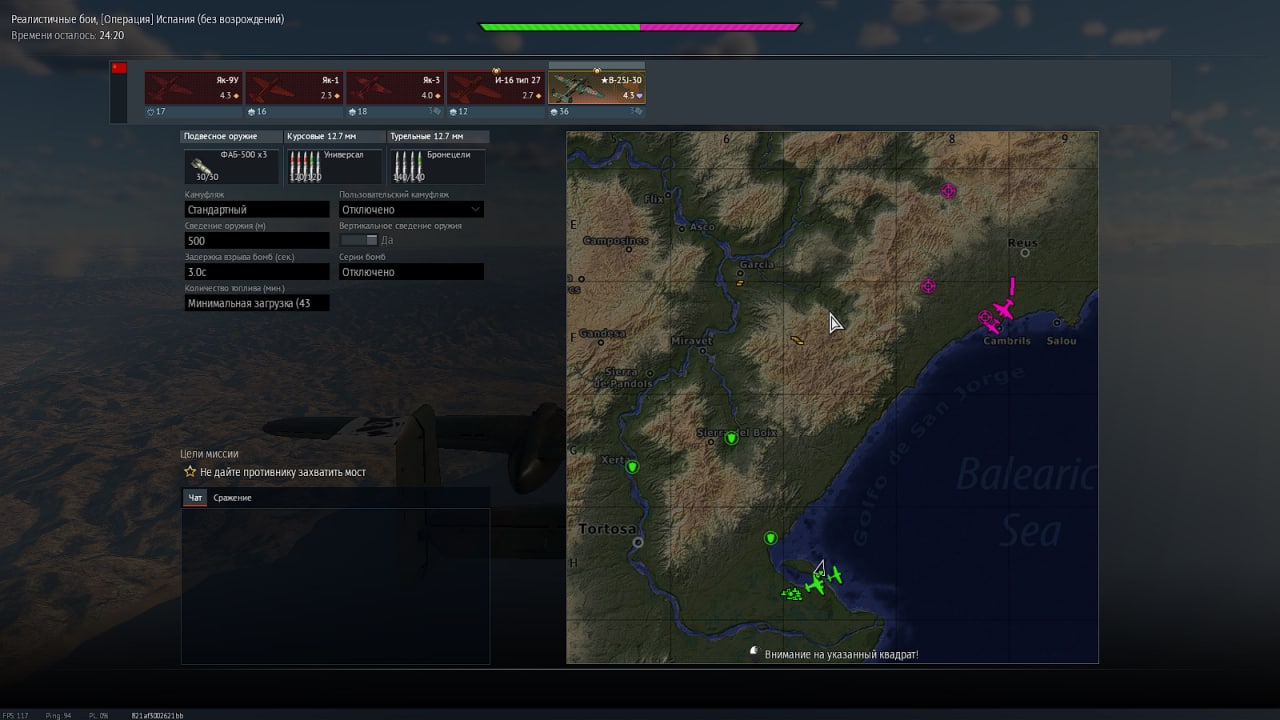The image size is (1280, 720).
Task: Click the Внимание на указанный квадрат hint text
Action: (x=841, y=654)
